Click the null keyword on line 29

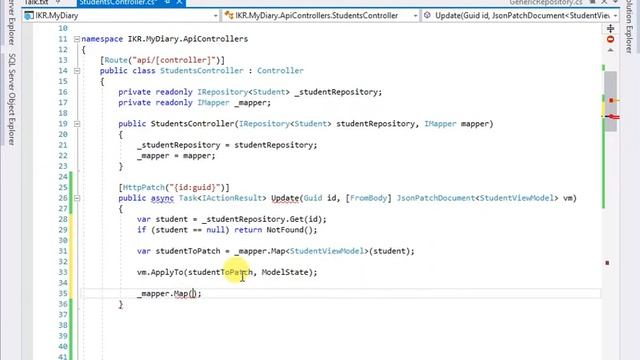click(216, 230)
